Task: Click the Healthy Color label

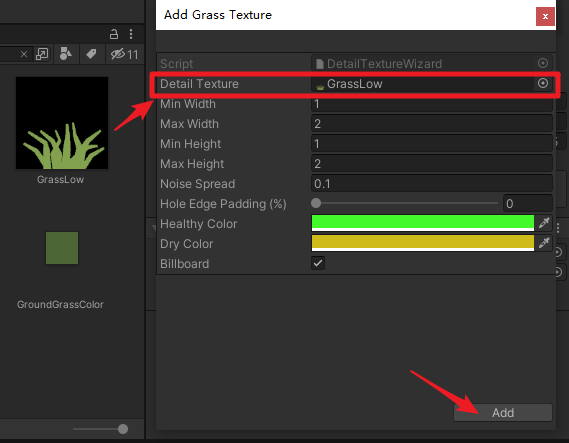Action: [198, 224]
